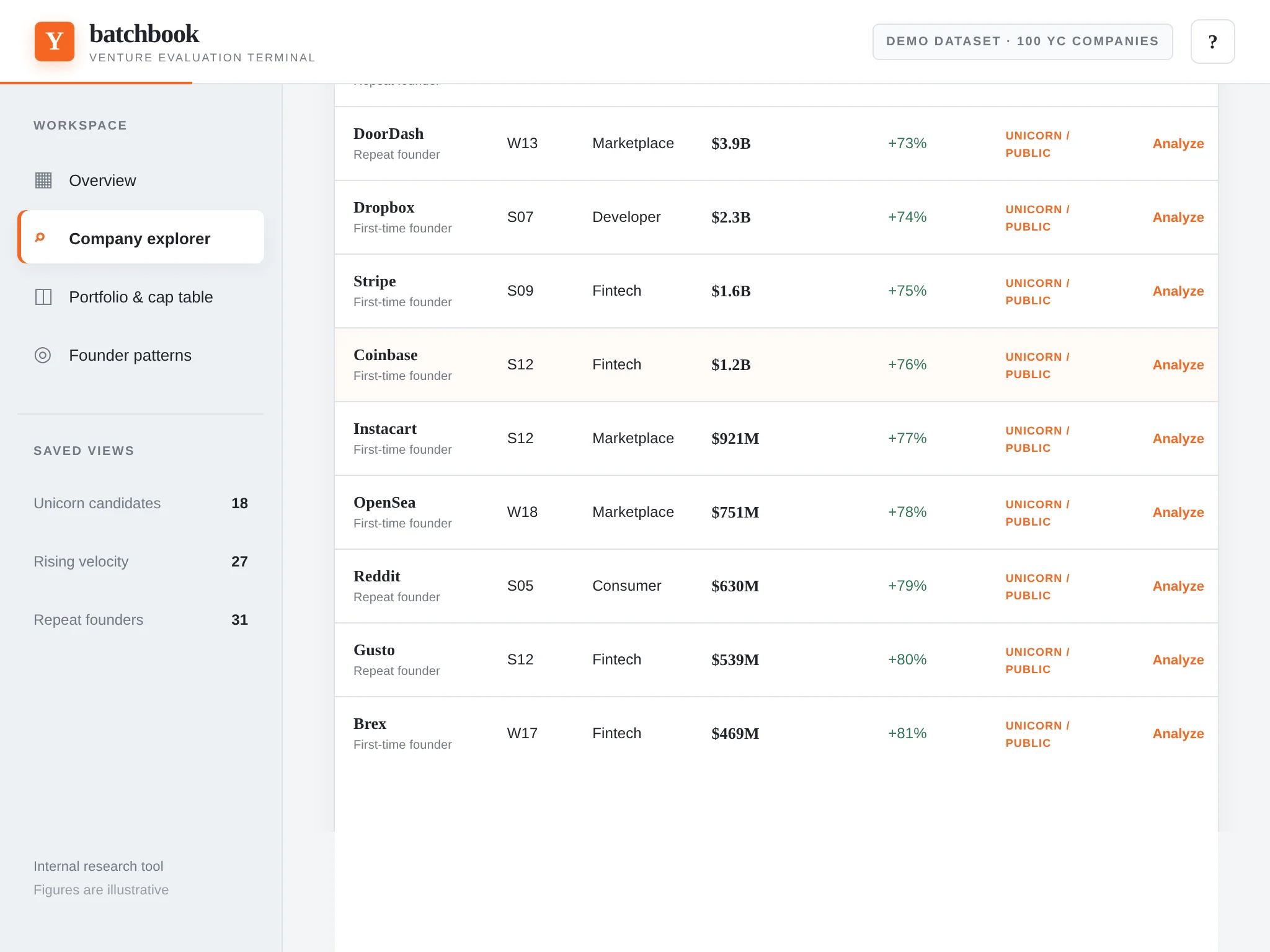The width and height of the screenshot is (1270, 952).
Task: Open help with the question mark button
Action: (1212, 42)
